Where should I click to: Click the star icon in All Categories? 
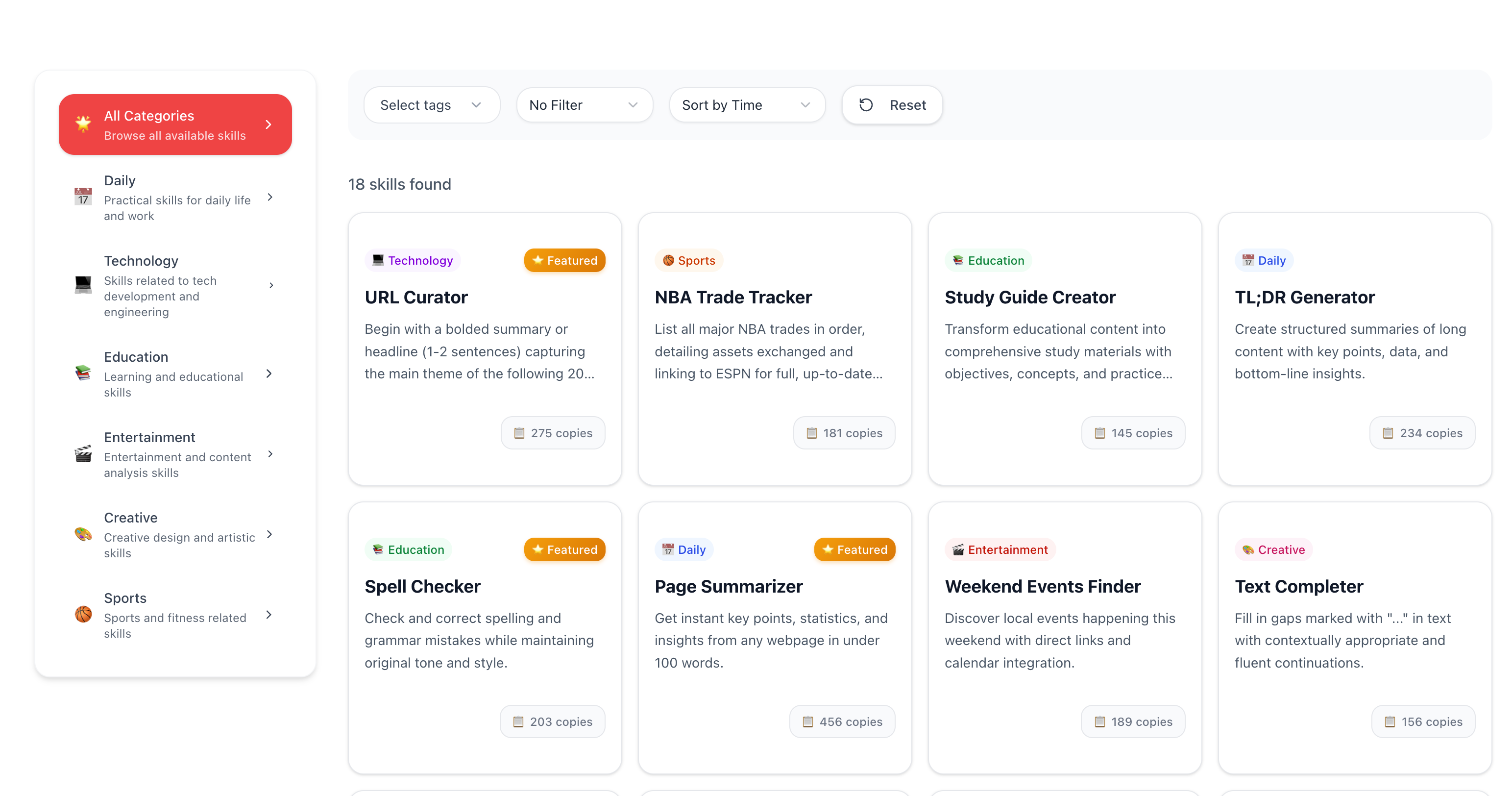click(x=83, y=124)
